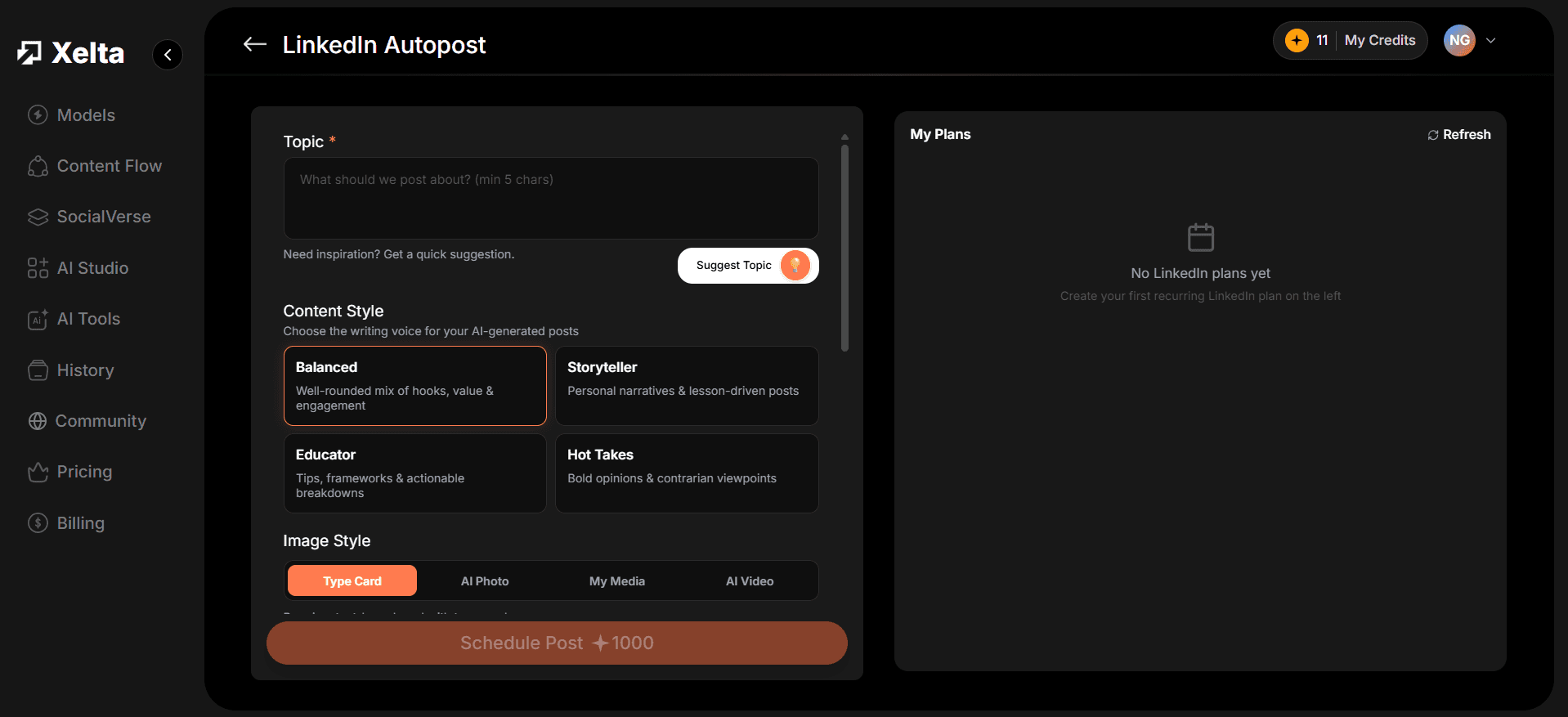The image size is (1568, 717).
Task: Click the calendar icon in My Plans
Action: [x=1201, y=237]
